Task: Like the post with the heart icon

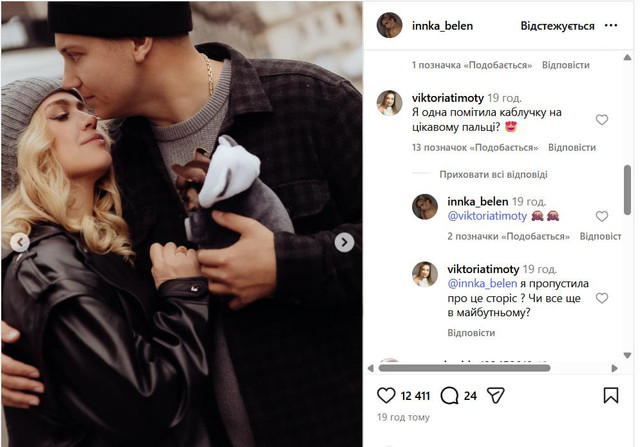Action: coord(386,395)
